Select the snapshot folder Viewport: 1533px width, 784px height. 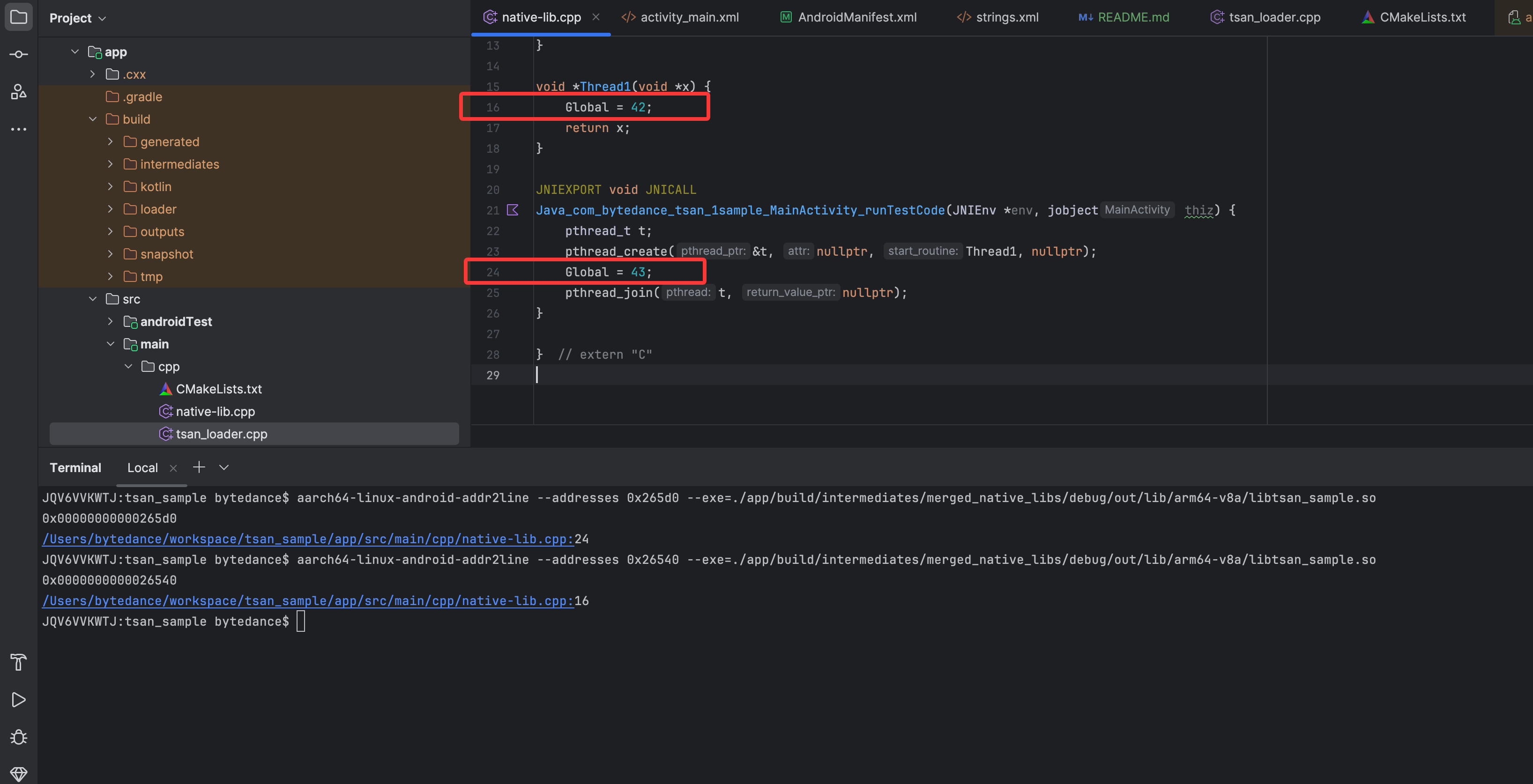point(159,254)
